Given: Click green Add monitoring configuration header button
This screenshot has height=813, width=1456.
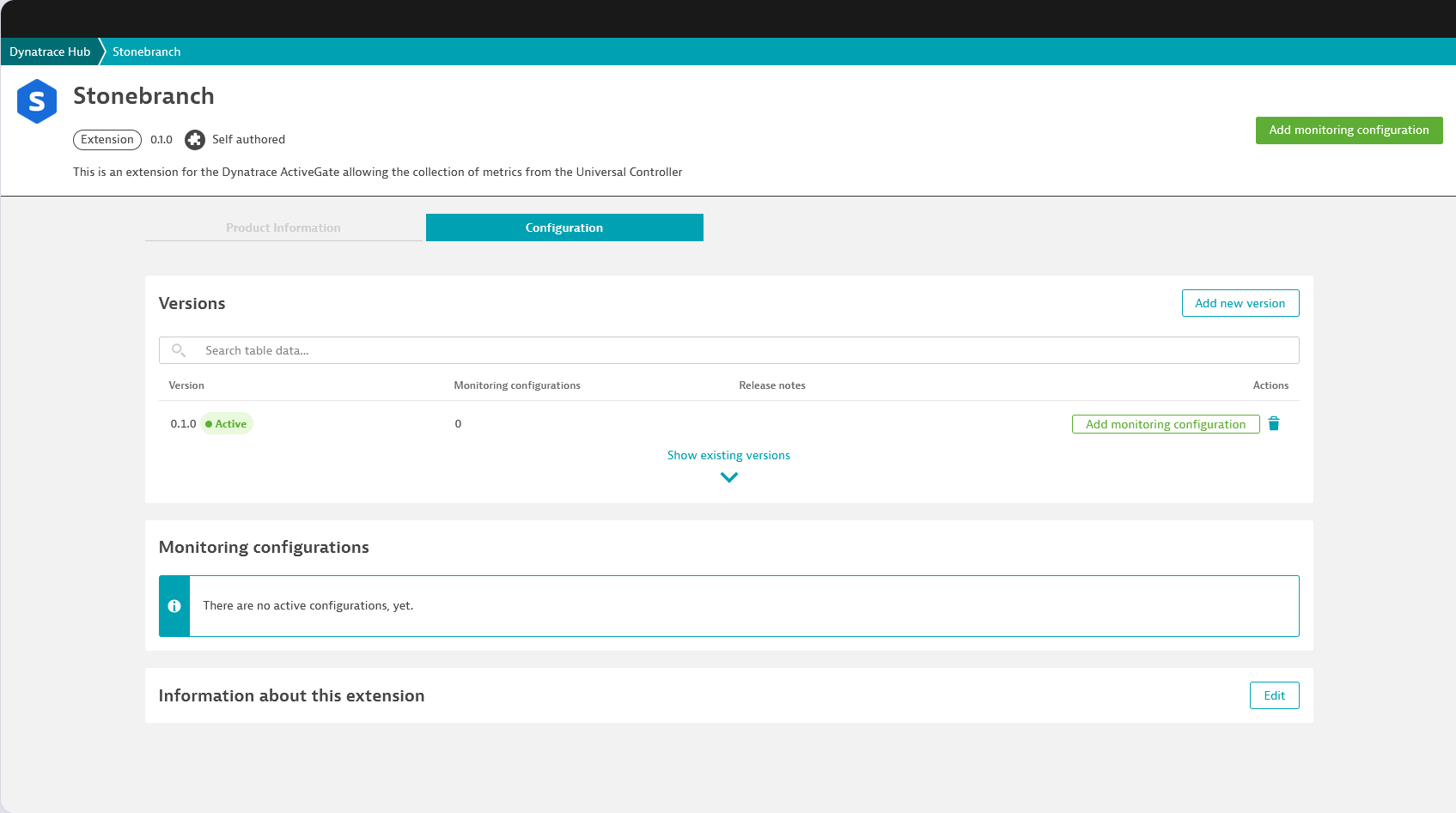Looking at the screenshot, I should point(1349,130).
